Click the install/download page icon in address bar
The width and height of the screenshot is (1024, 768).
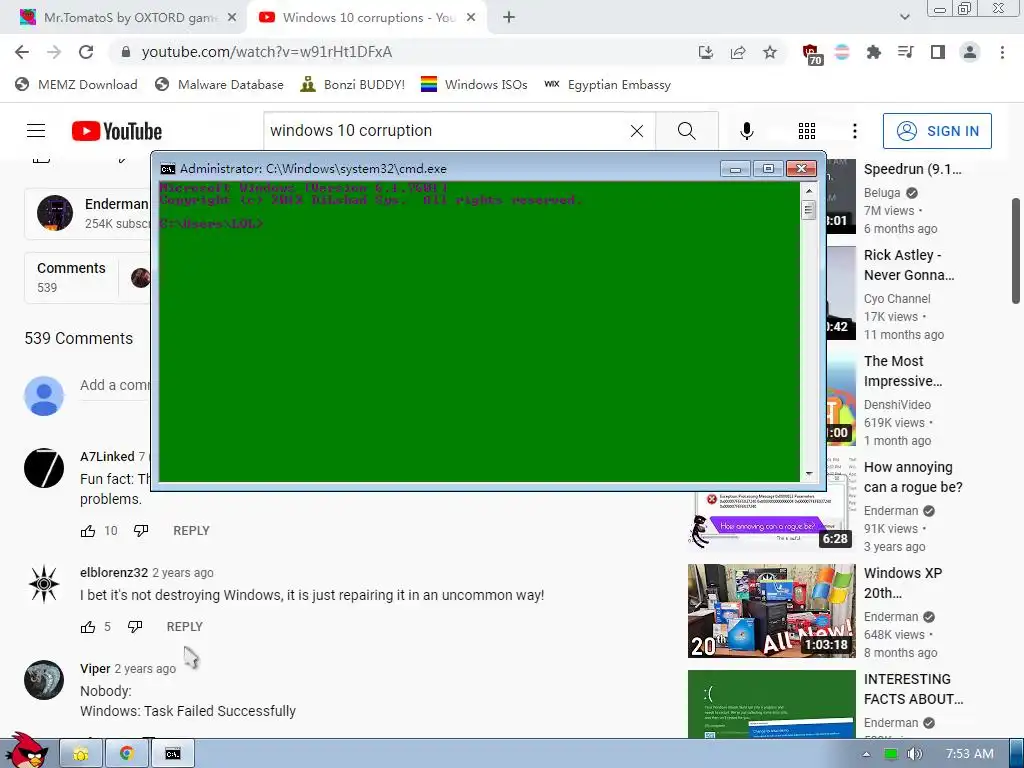click(705, 52)
